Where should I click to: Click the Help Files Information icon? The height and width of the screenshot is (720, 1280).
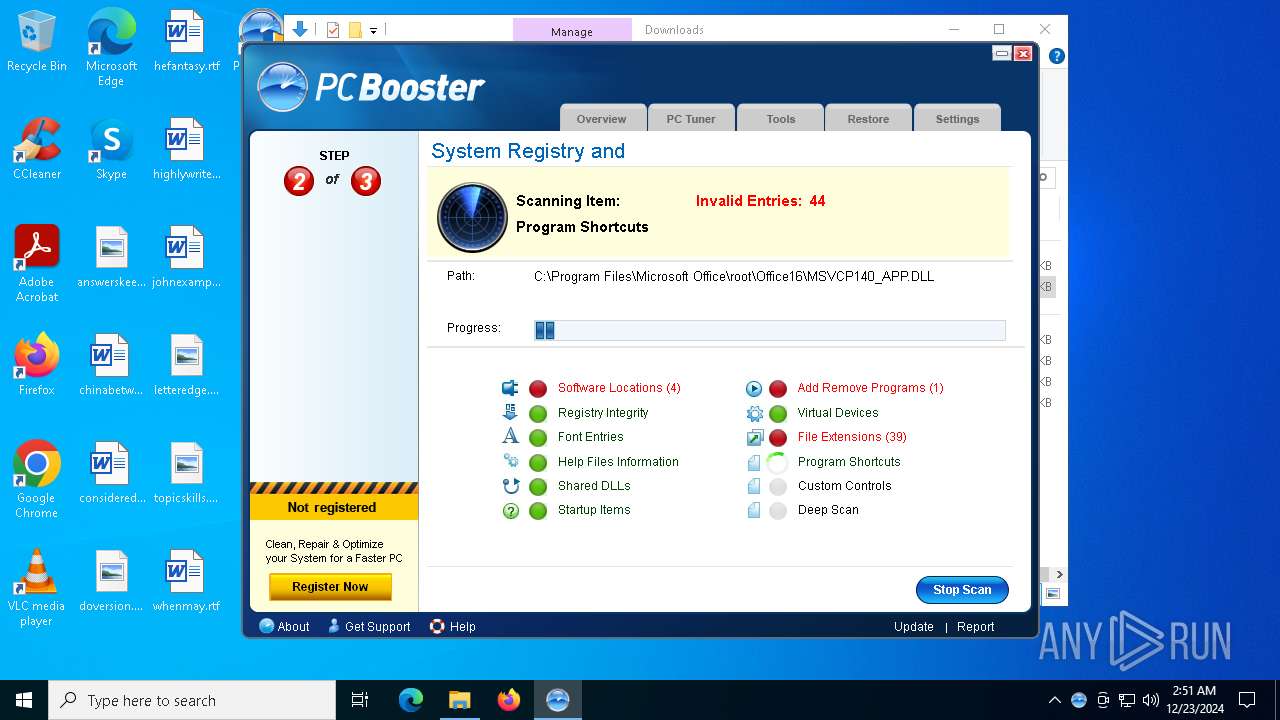click(x=511, y=461)
